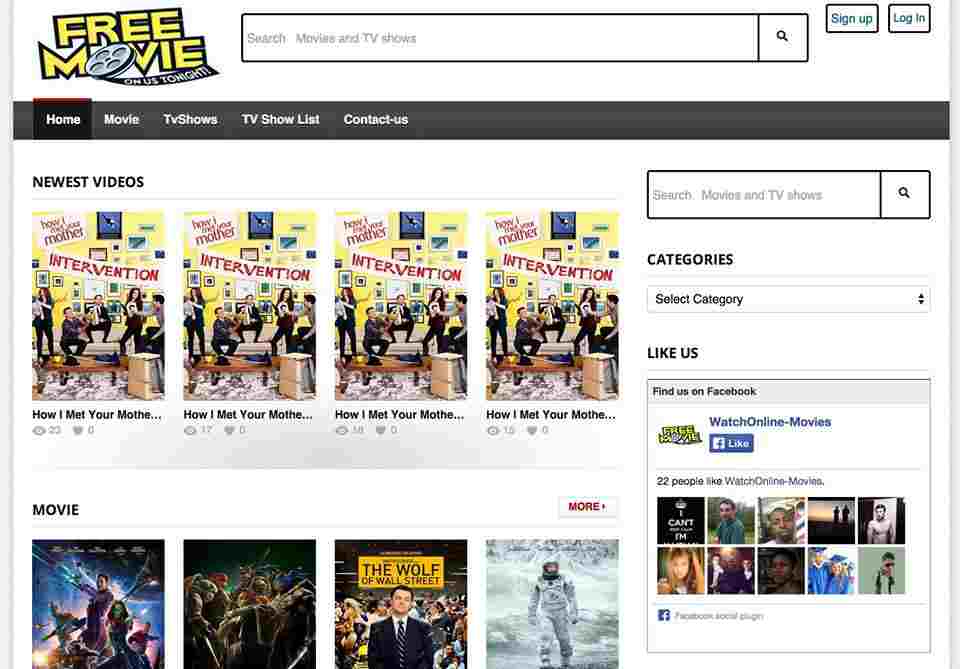Screen dimensions: 960x669
Task: Click the heart icon under the third Newest Videos card
Action: coord(381,430)
